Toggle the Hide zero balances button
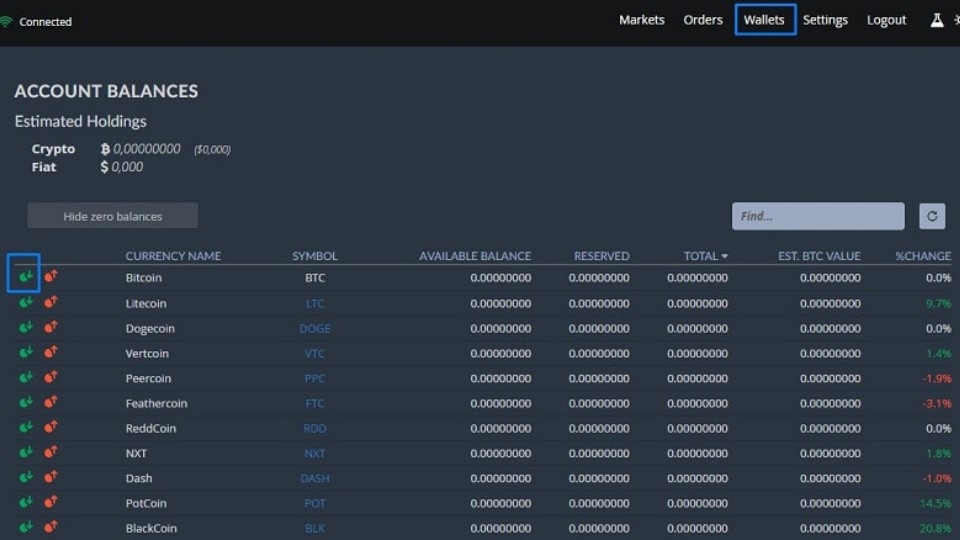The width and height of the screenshot is (960, 540). point(113,216)
